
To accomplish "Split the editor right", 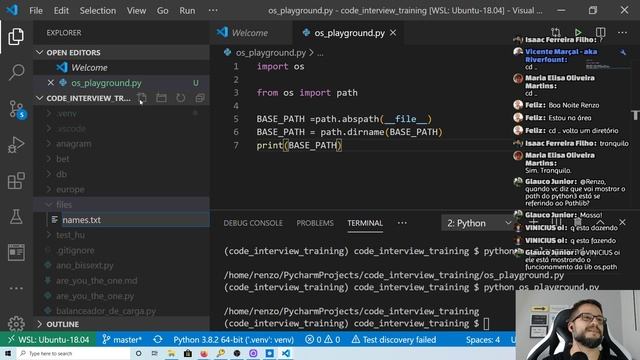I will coord(600,32).
